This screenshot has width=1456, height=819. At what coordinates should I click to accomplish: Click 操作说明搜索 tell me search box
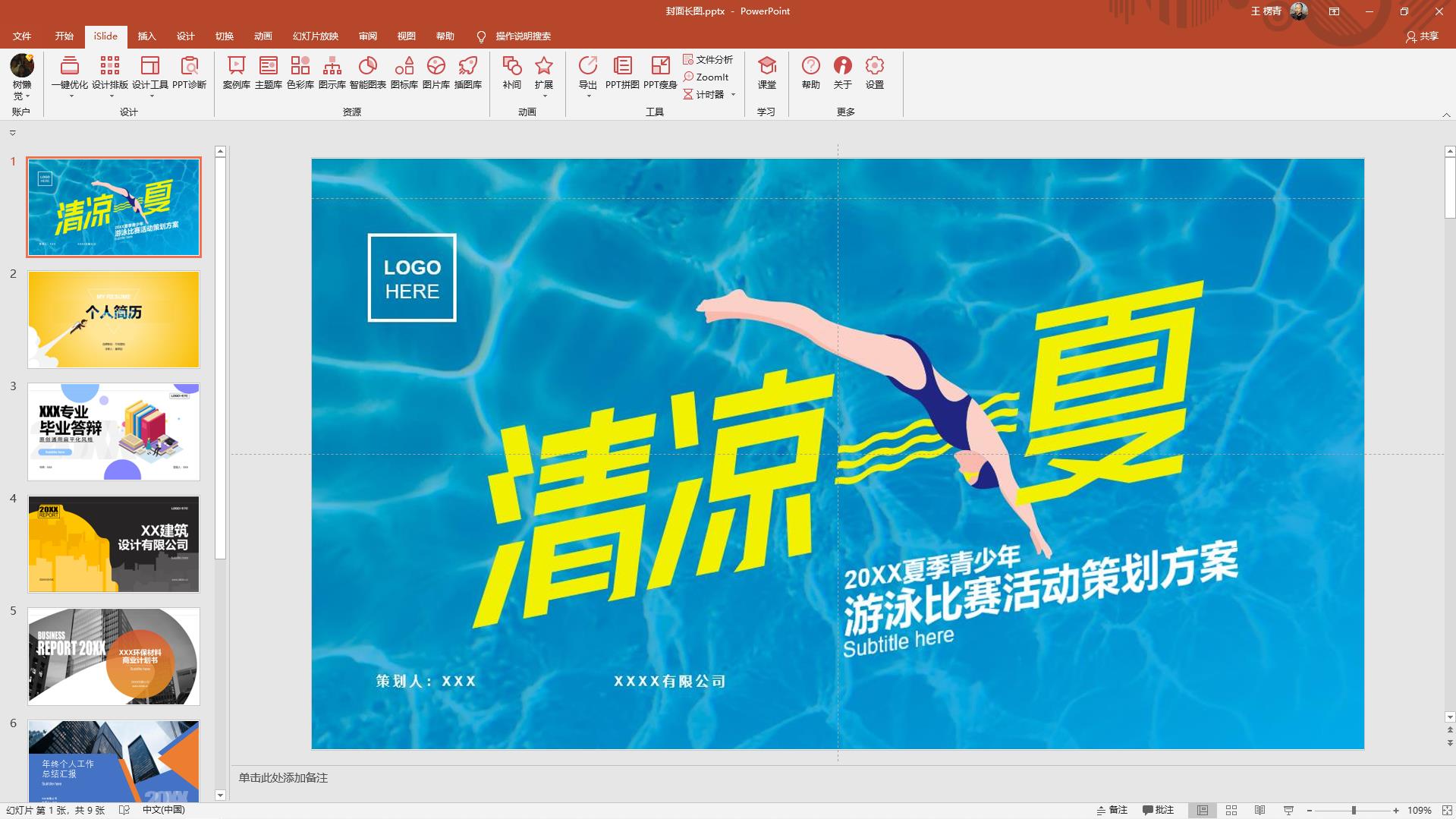coord(523,36)
